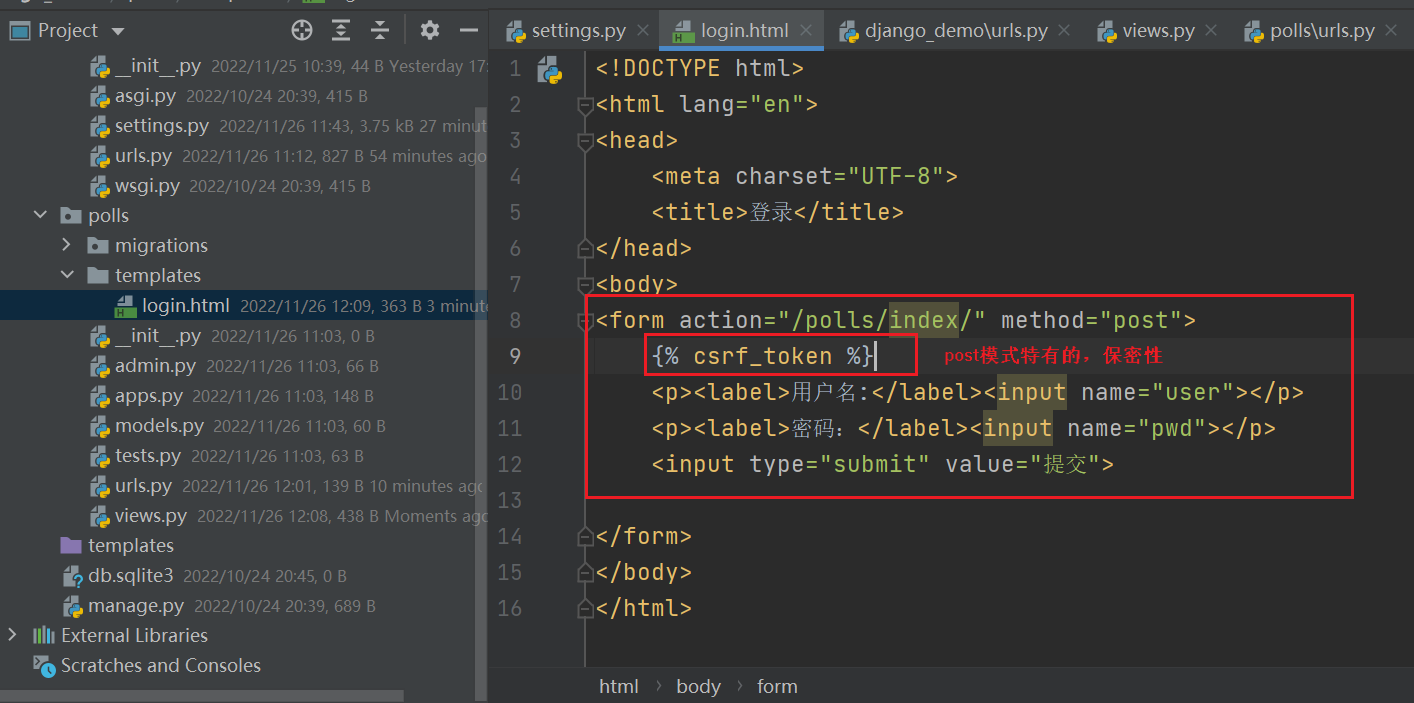This screenshot has width=1414, height=703.
Task: Select models.py in polls folder
Action: 159,426
